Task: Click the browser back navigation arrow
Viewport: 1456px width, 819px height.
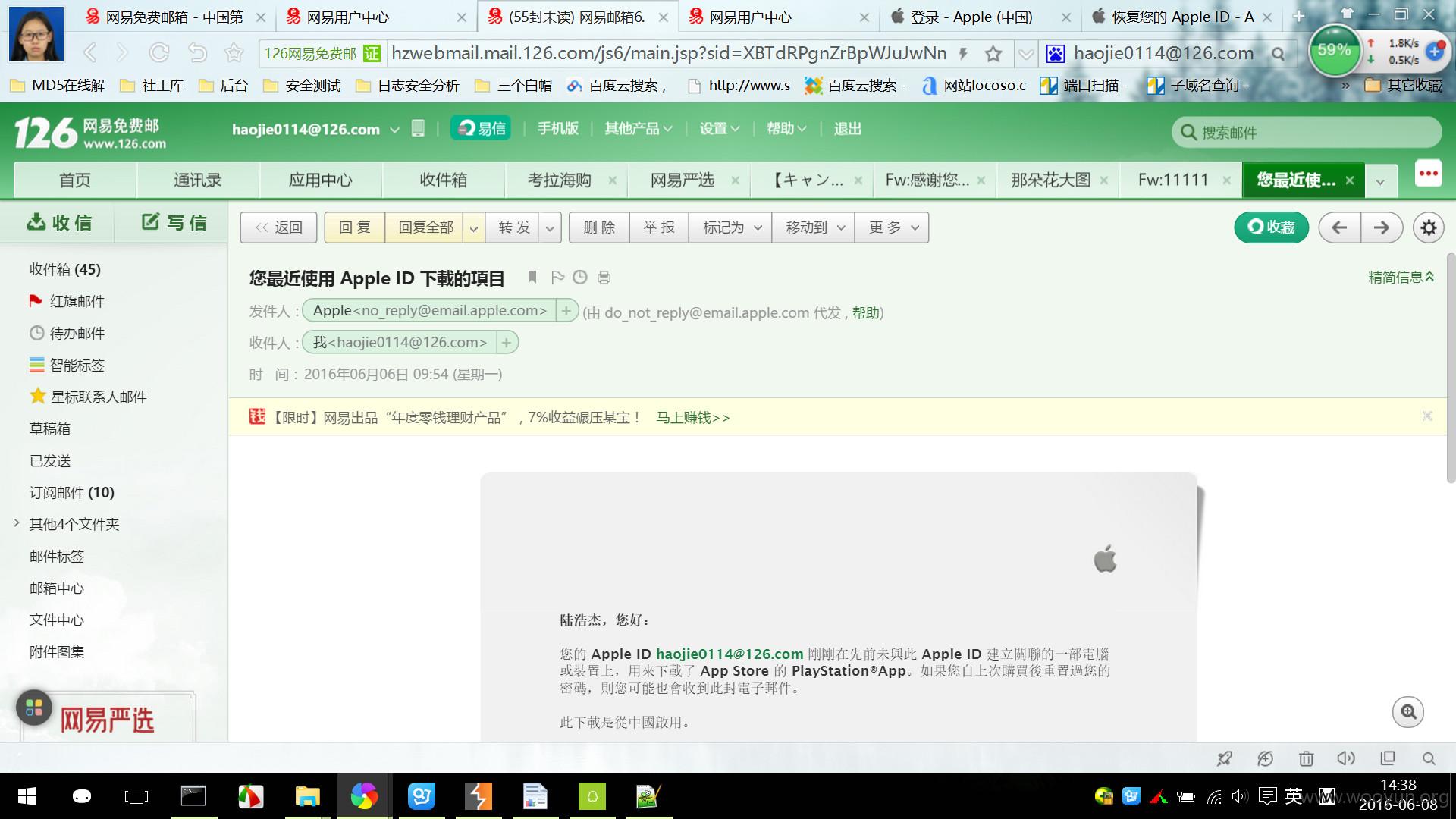Action: pos(89,52)
